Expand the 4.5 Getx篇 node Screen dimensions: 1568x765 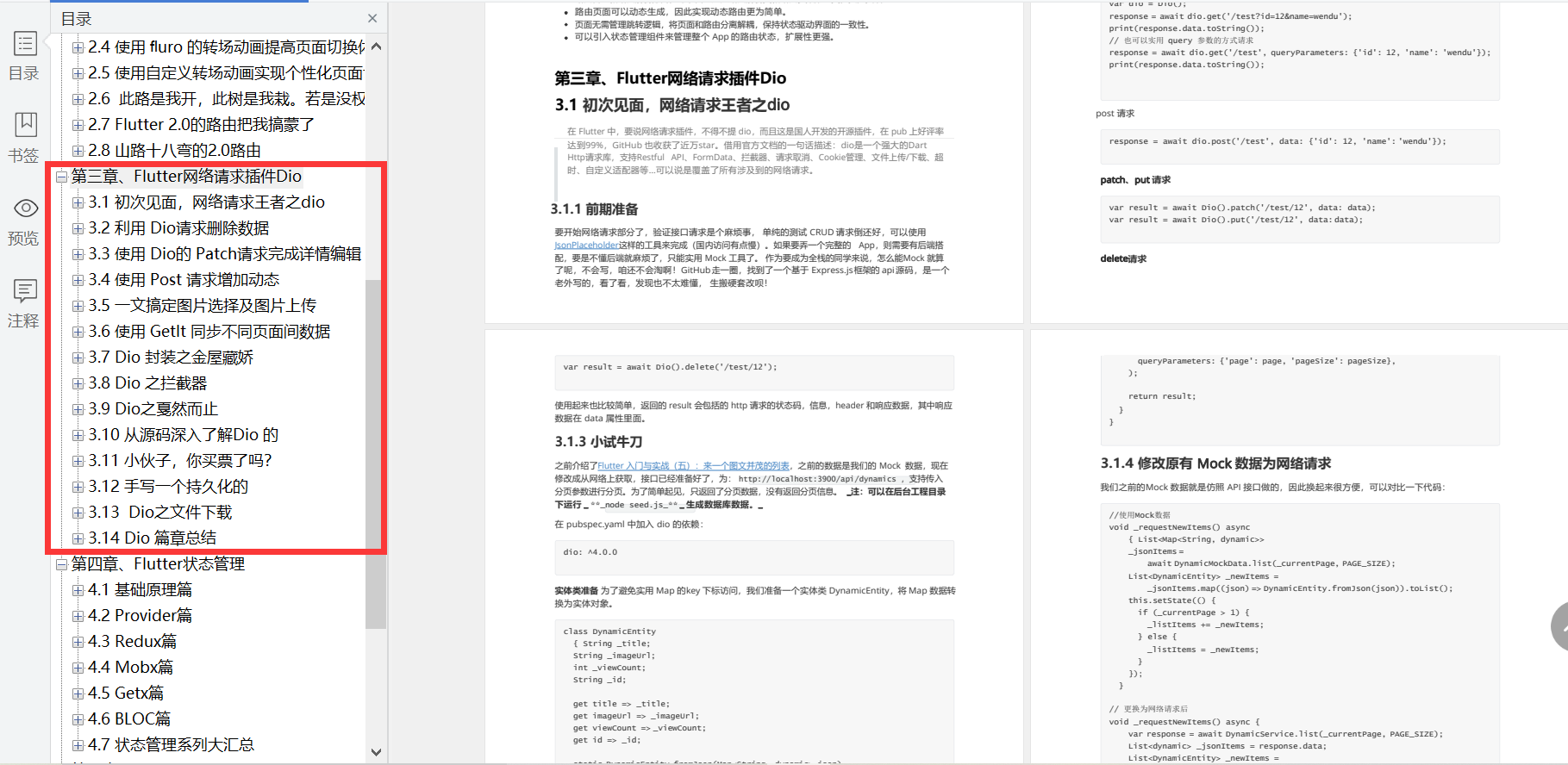pyautogui.click(x=78, y=694)
